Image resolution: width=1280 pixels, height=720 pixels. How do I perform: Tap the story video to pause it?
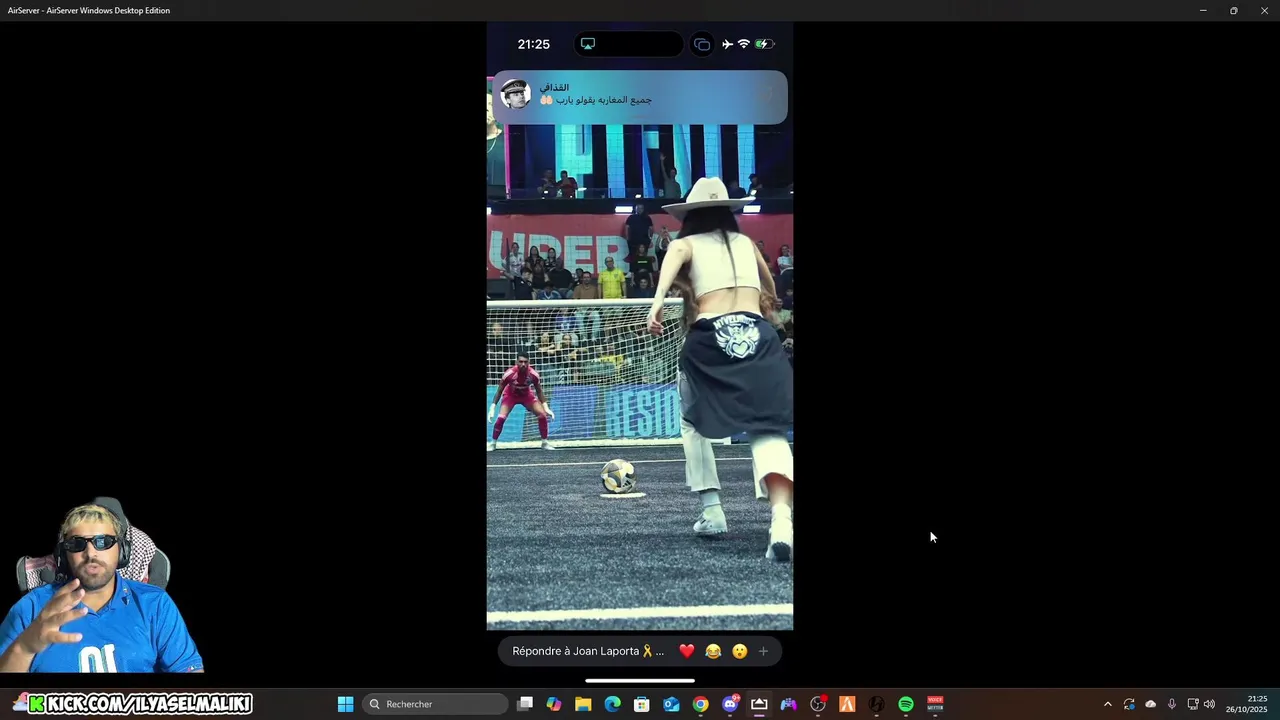pos(640,377)
